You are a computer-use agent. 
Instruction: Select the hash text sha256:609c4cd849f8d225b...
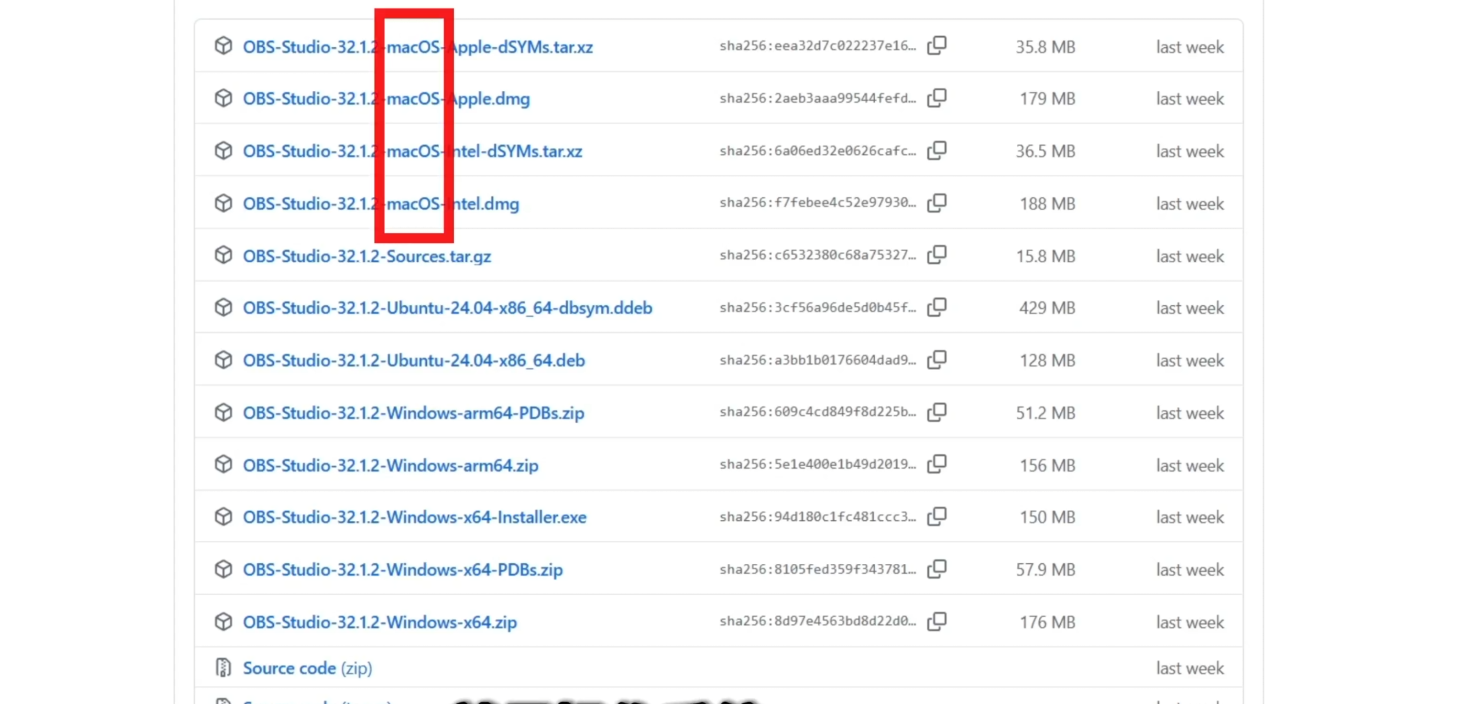click(x=818, y=413)
